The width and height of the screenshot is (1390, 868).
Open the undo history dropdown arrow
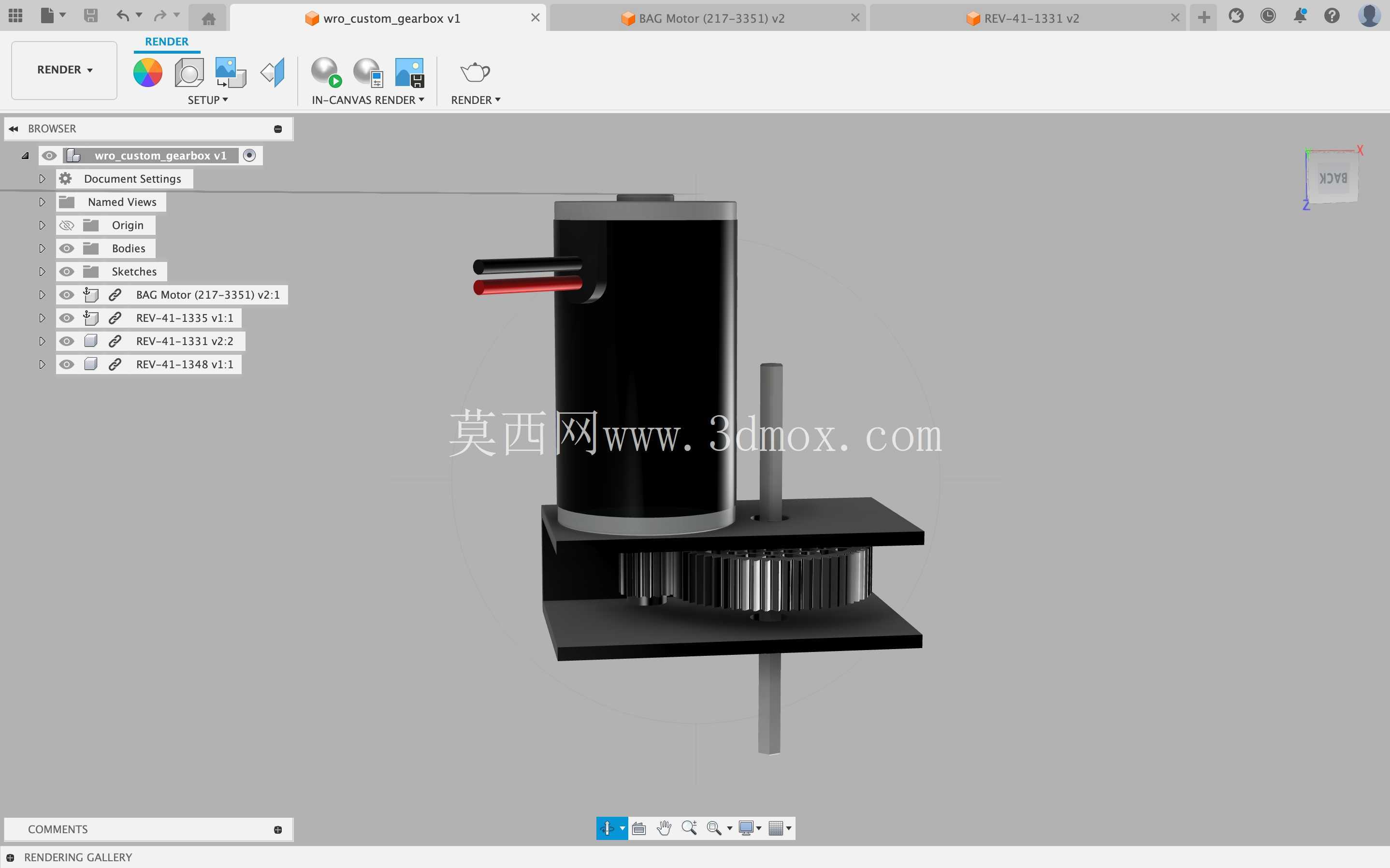[x=139, y=15]
